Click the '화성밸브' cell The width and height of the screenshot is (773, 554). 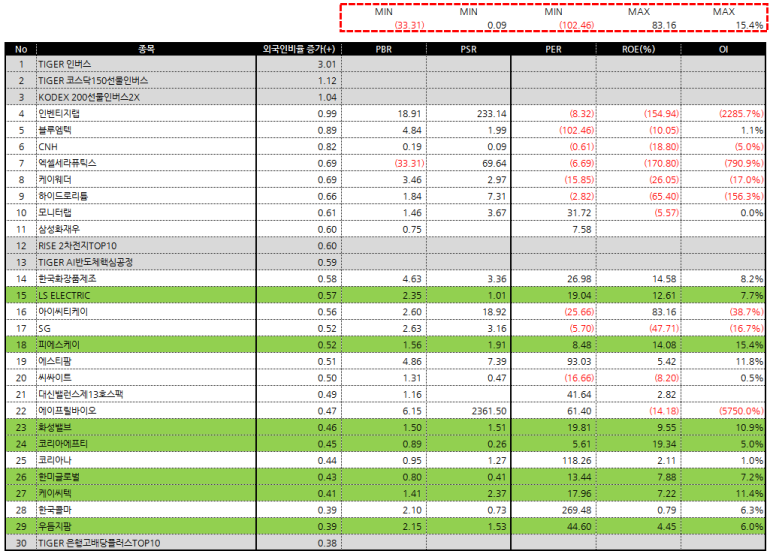pyautogui.click(x=146, y=427)
